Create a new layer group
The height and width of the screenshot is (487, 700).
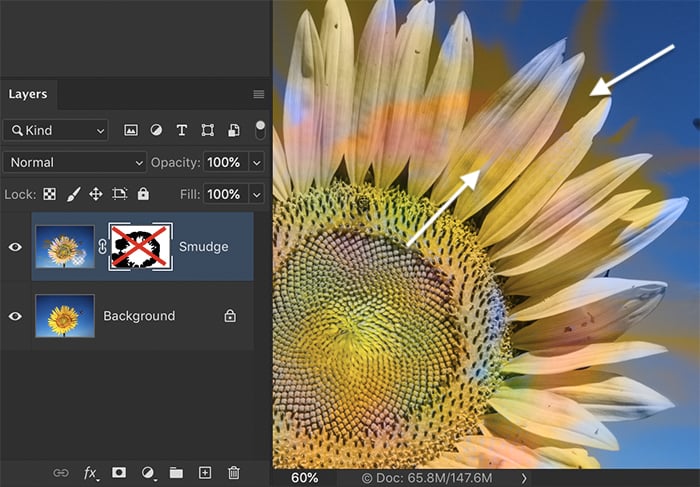click(x=176, y=472)
